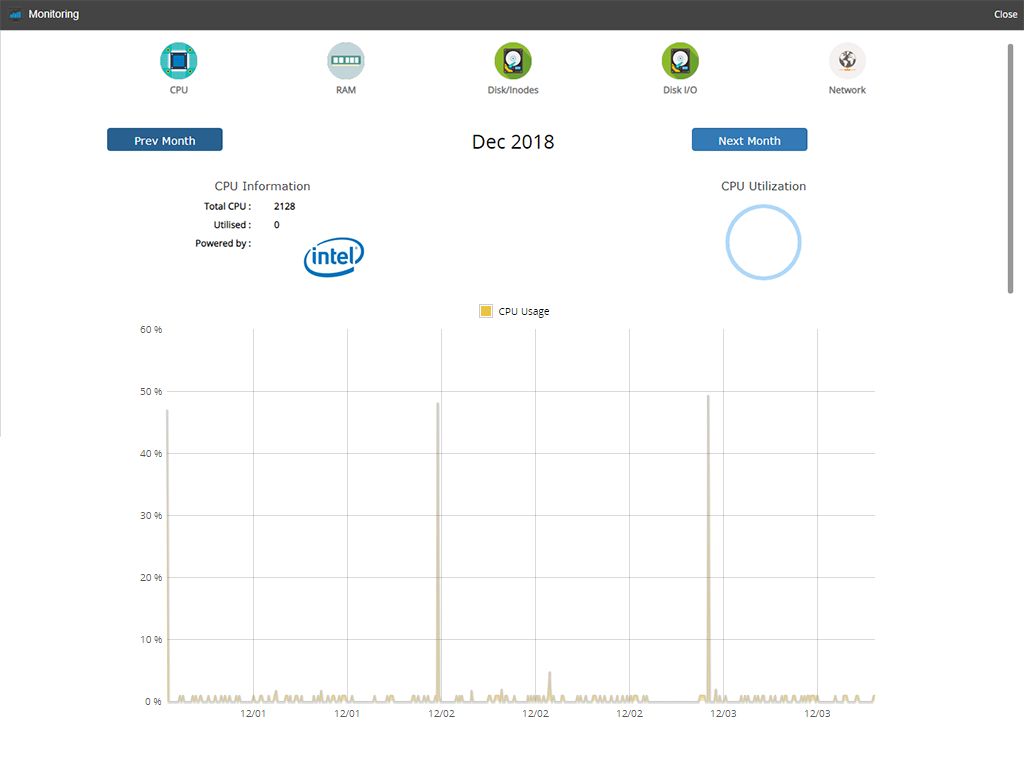Toggle the CPU Usage legend label
The height and width of the screenshot is (768, 1024).
[x=524, y=311]
